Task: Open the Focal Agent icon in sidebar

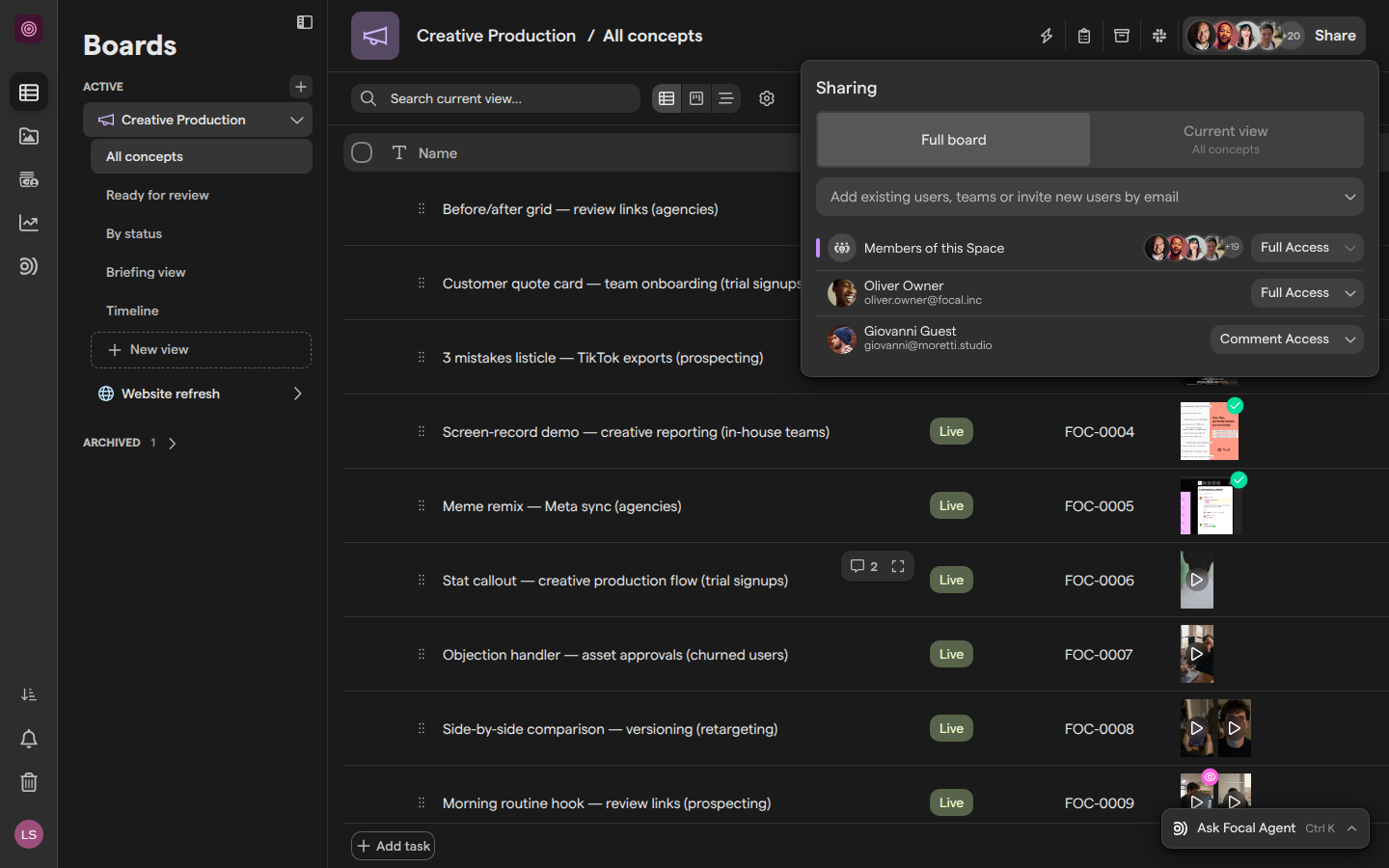Action: [29, 266]
